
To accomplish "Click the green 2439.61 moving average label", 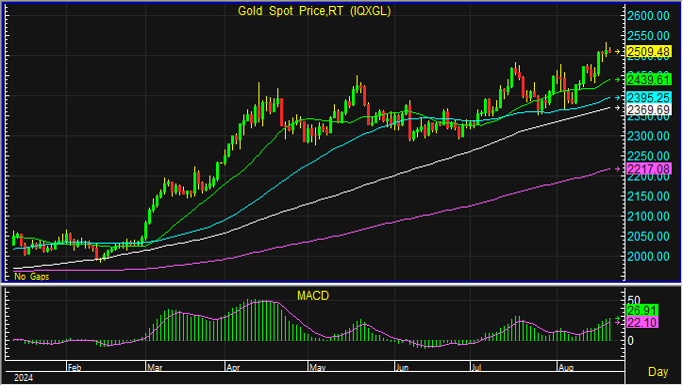I will (x=648, y=80).
